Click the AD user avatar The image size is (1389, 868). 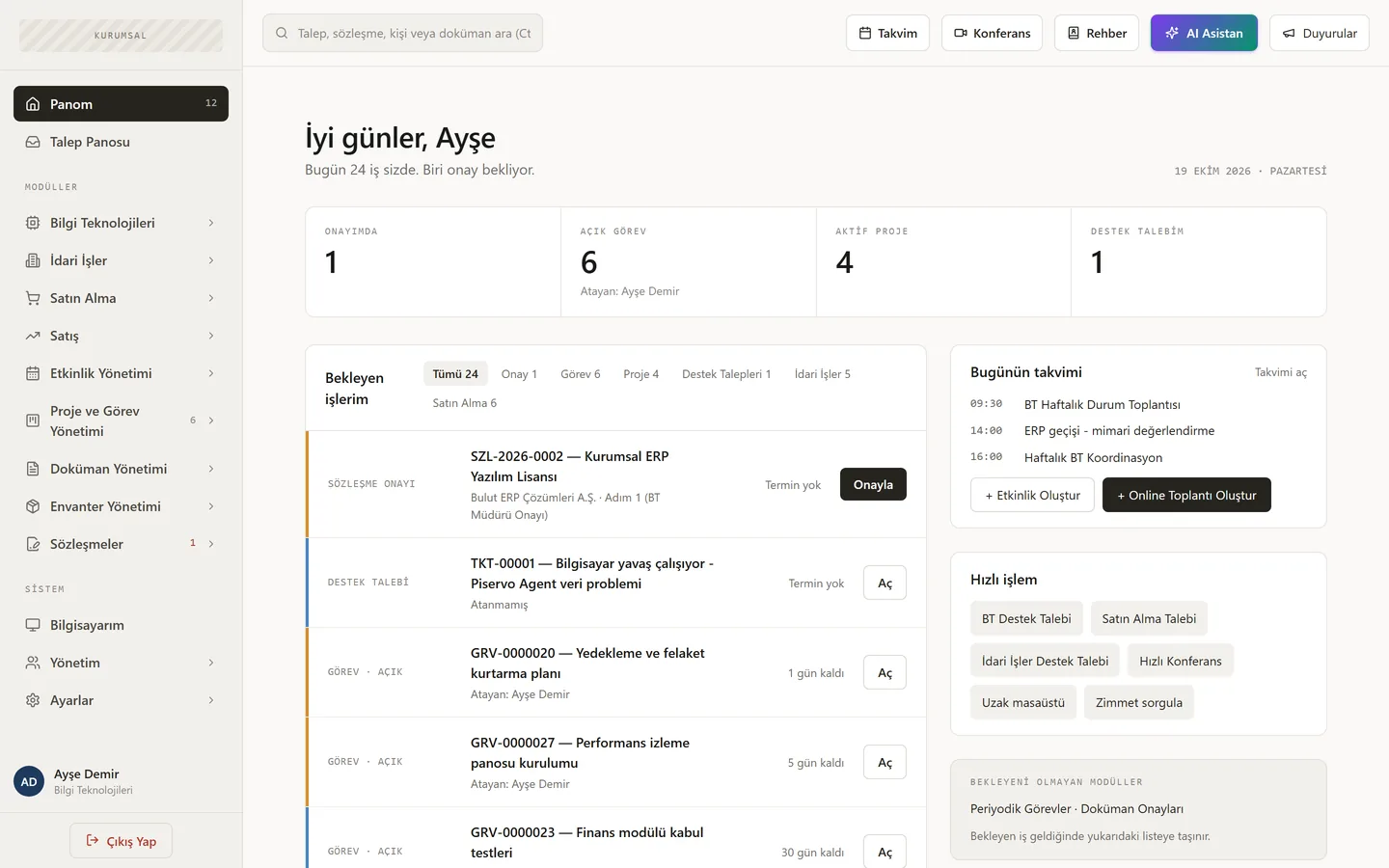[x=29, y=781]
